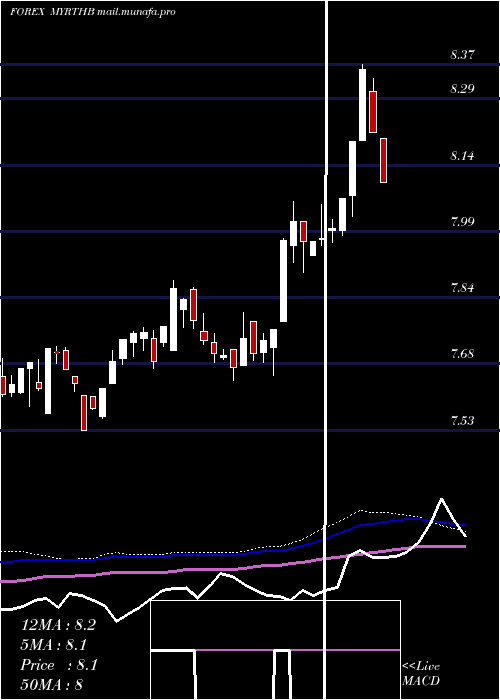
Task: Click the 8.14 price level label
Action: click(462, 156)
